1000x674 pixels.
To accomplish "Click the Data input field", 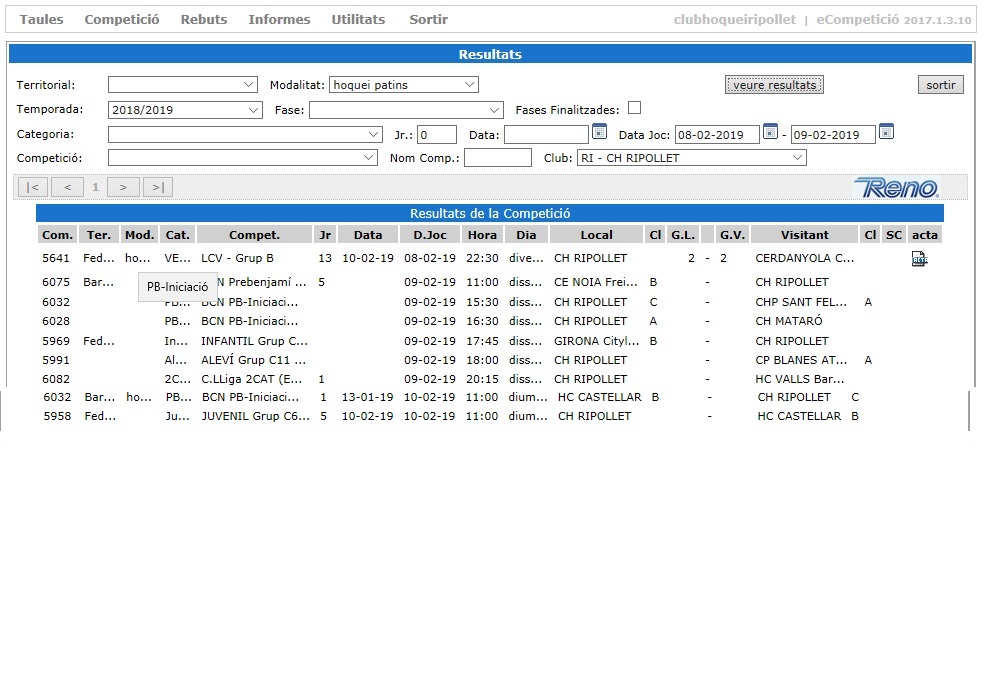I will (x=547, y=135).
